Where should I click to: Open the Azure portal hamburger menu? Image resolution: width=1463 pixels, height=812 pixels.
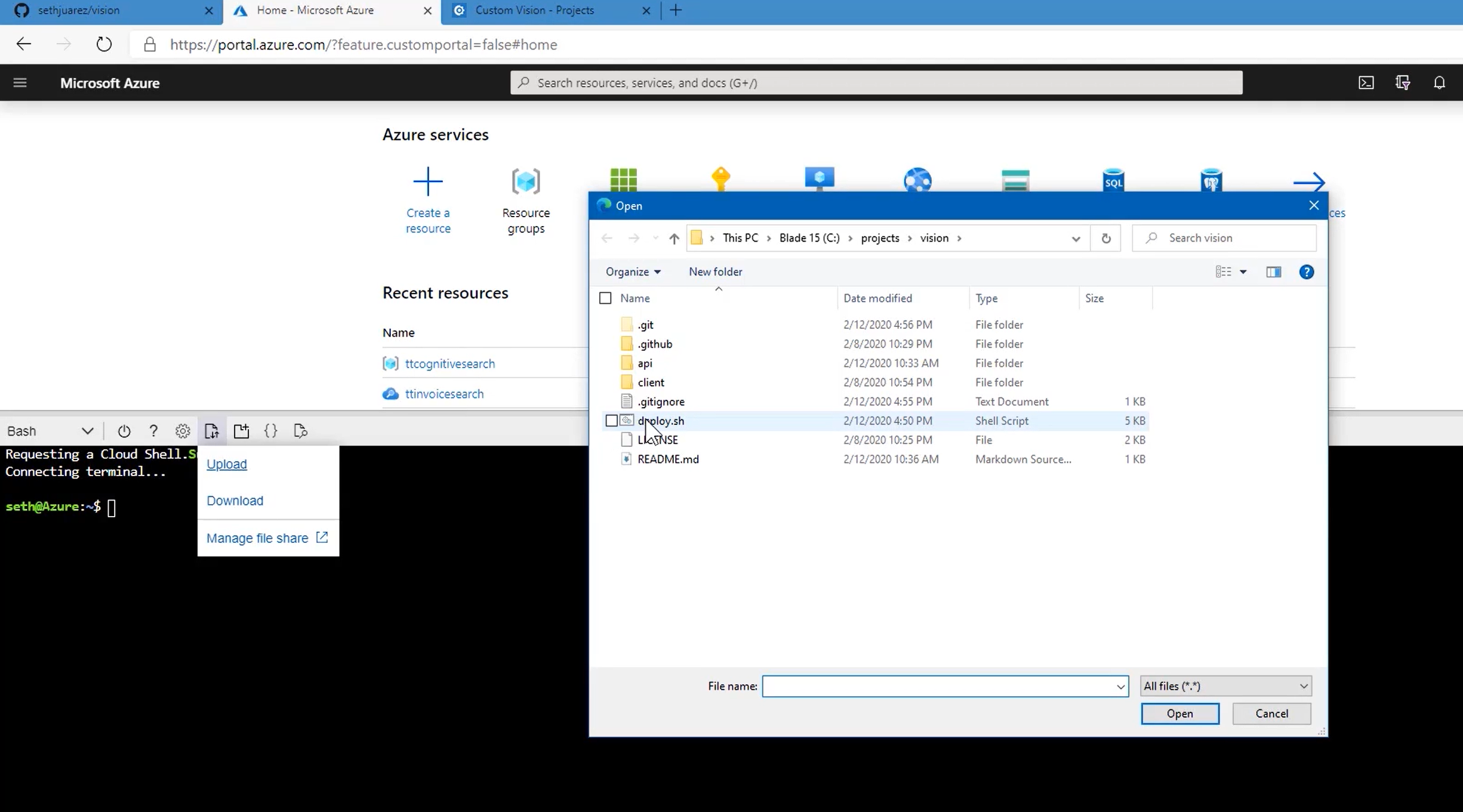point(20,83)
